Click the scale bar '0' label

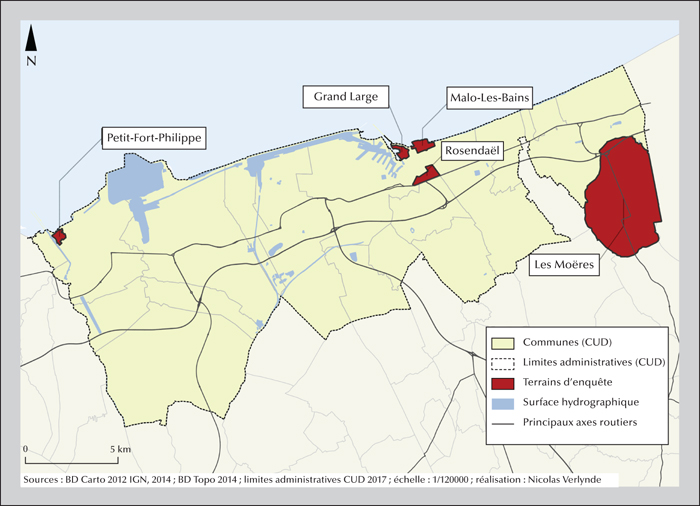click(25, 449)
